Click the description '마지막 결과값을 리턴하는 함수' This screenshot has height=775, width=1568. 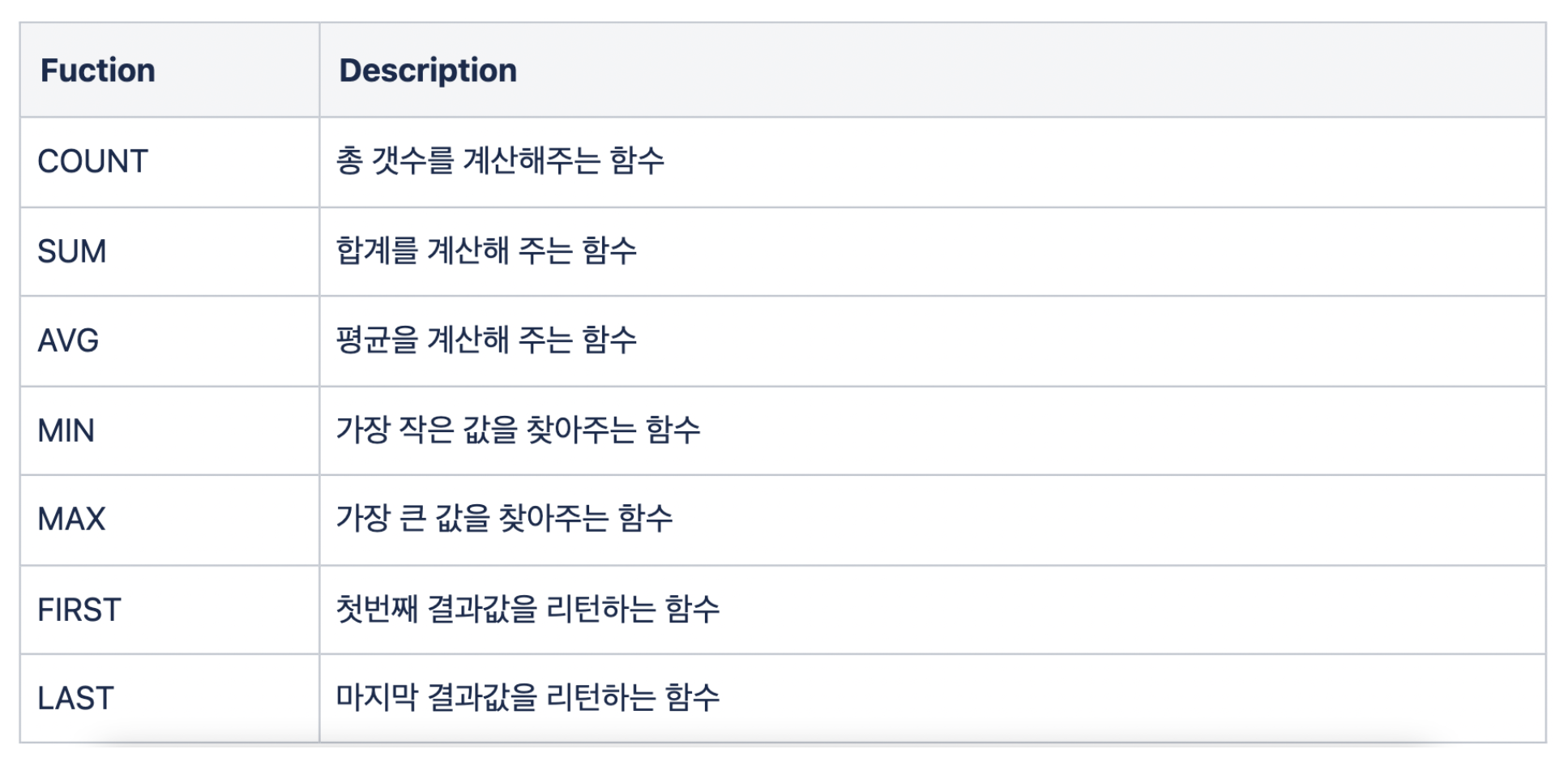pyautogui.click(x=528, y=697)
